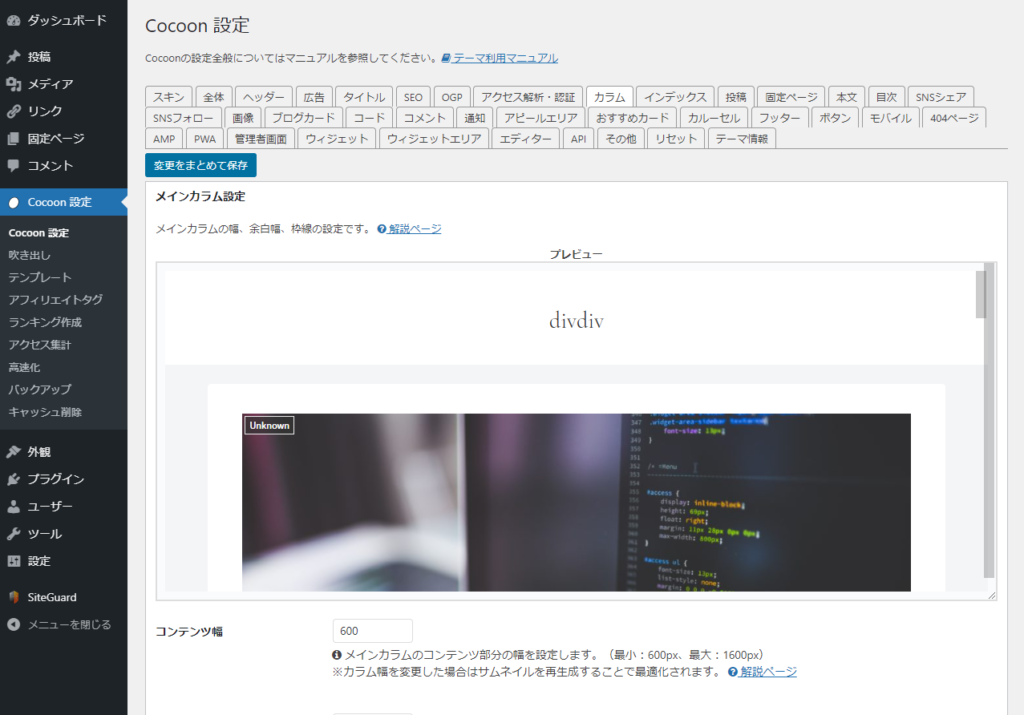The image size is (1024, 715).
Task: Switch to the カラム settings tab
Action: tap(608, 97)
